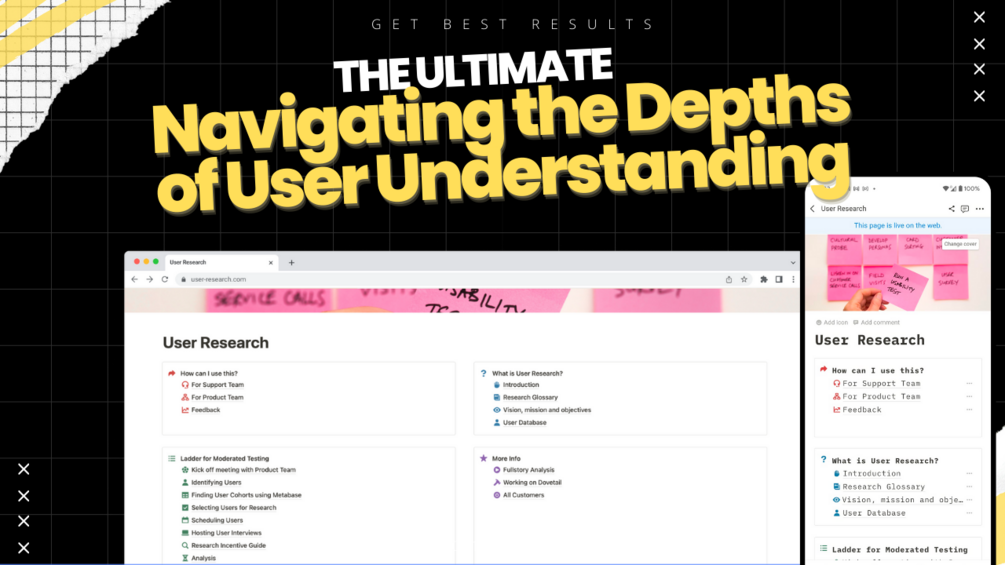Tap Feedback in mobile view
The height and width of the screenshot is (565, 1005).
coord(861,409)
